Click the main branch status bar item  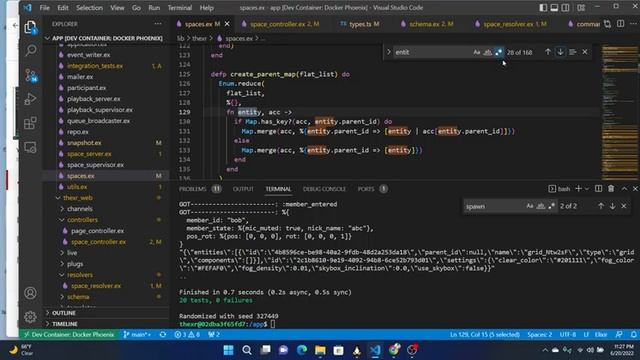point(137,335)
